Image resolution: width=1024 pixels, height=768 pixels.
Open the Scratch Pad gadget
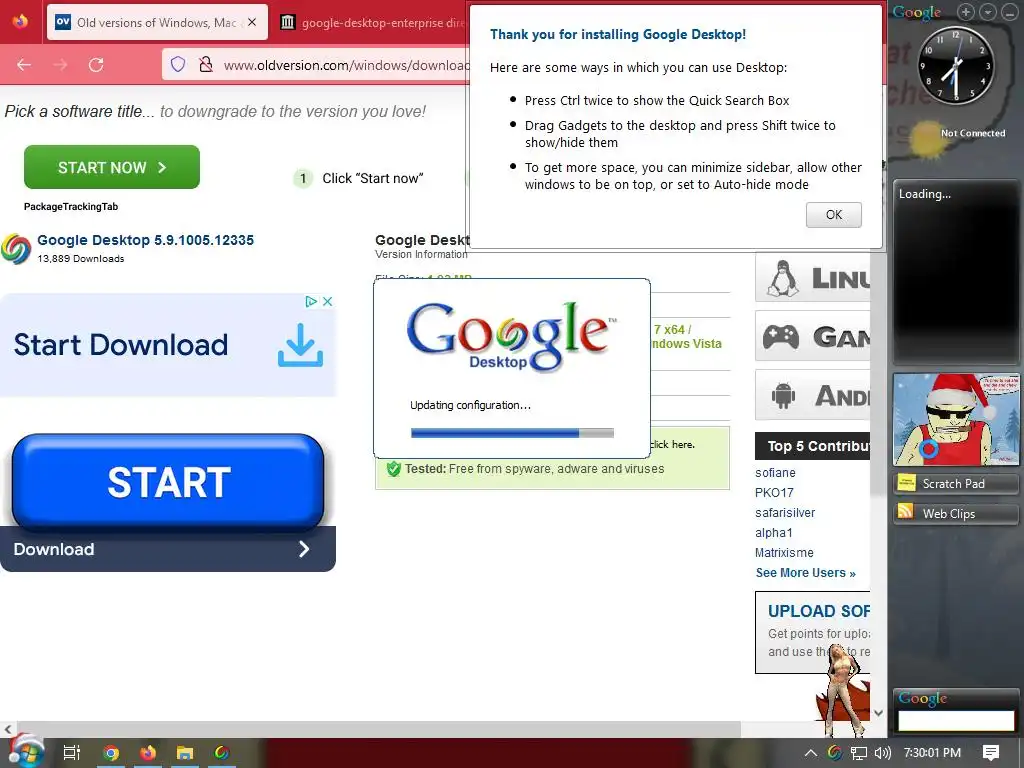[x=956, y=483]
